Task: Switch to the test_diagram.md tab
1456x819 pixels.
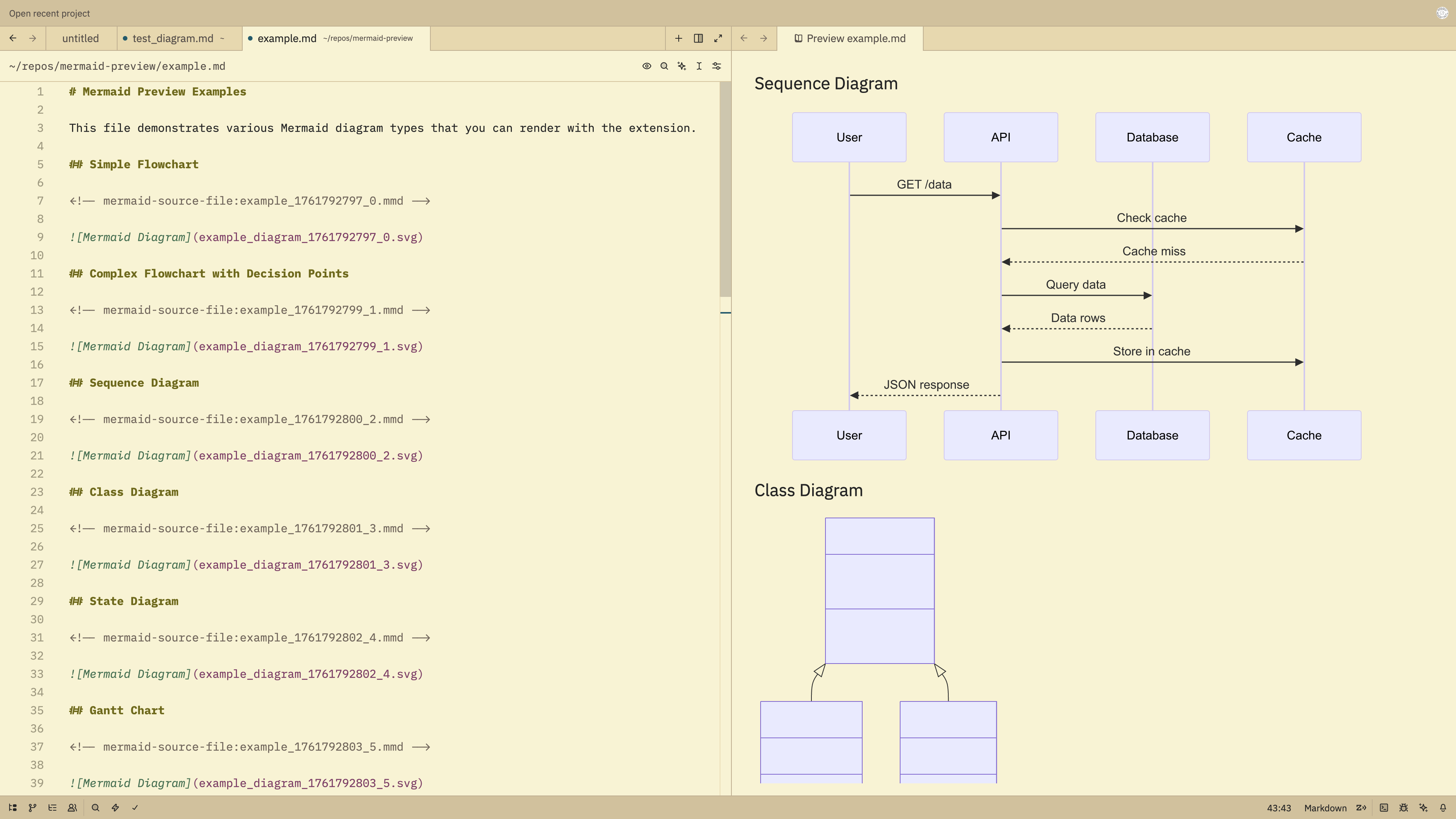Action: pyautogui.click(x=173, y=38)
